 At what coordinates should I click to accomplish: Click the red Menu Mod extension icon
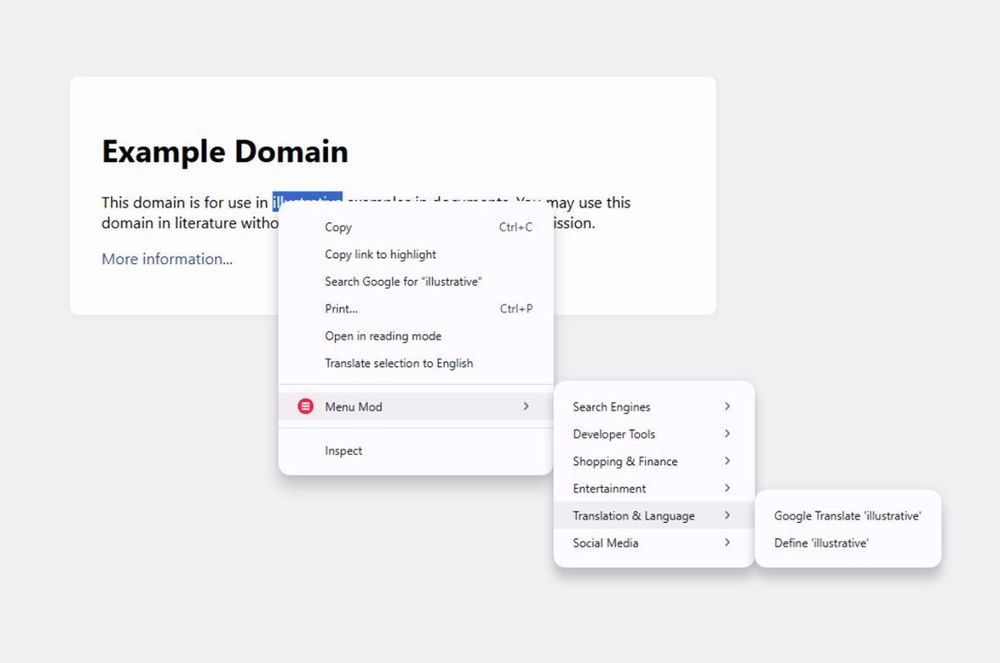305,406
